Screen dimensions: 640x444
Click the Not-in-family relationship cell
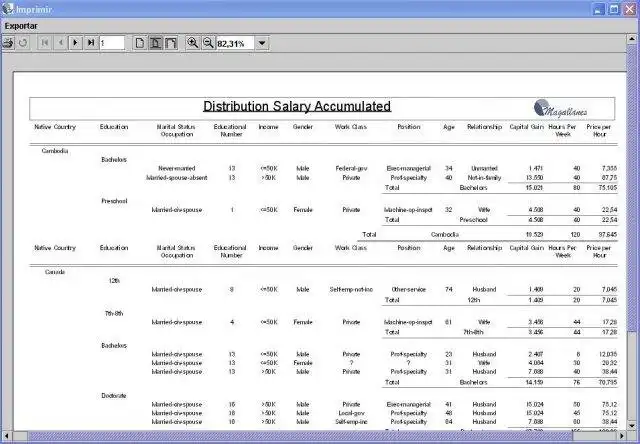(x=484, y=178)
